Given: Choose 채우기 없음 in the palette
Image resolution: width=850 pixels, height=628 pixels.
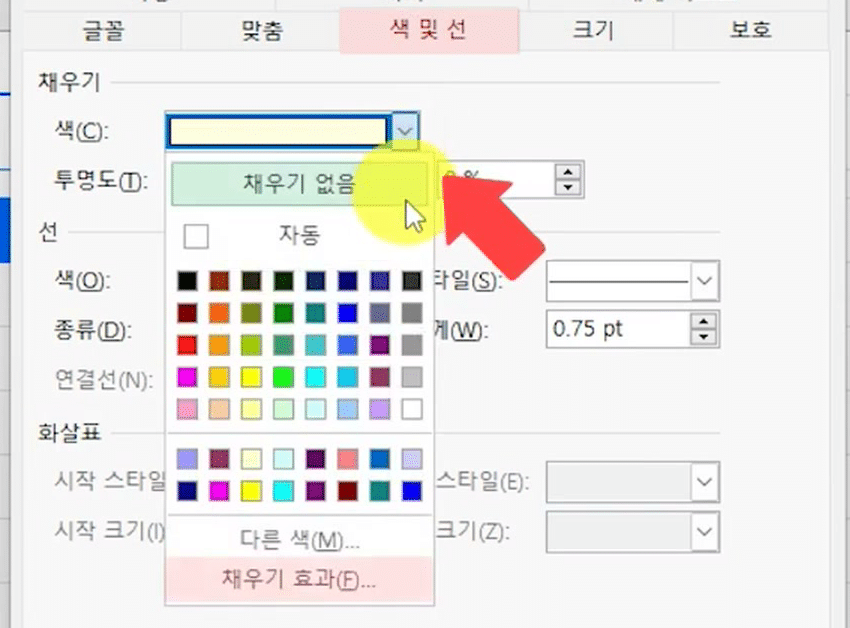Looking at the screenshot, I should tap(299, 184).
